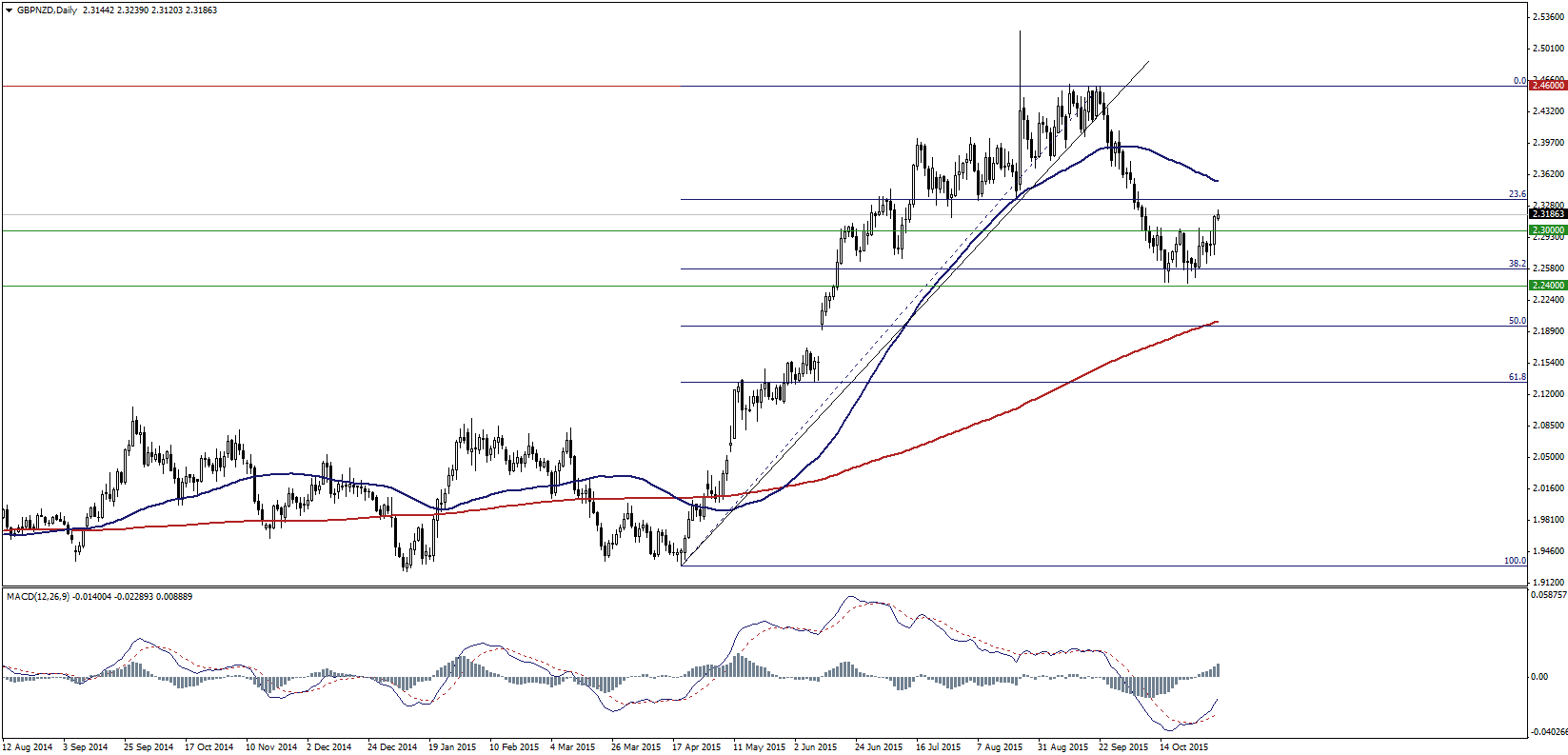Image resolution: width=1568 pixels, height=755 pixels.
Task: Click the 31 Aug 2015 date label
Action: pos(1063,747)
